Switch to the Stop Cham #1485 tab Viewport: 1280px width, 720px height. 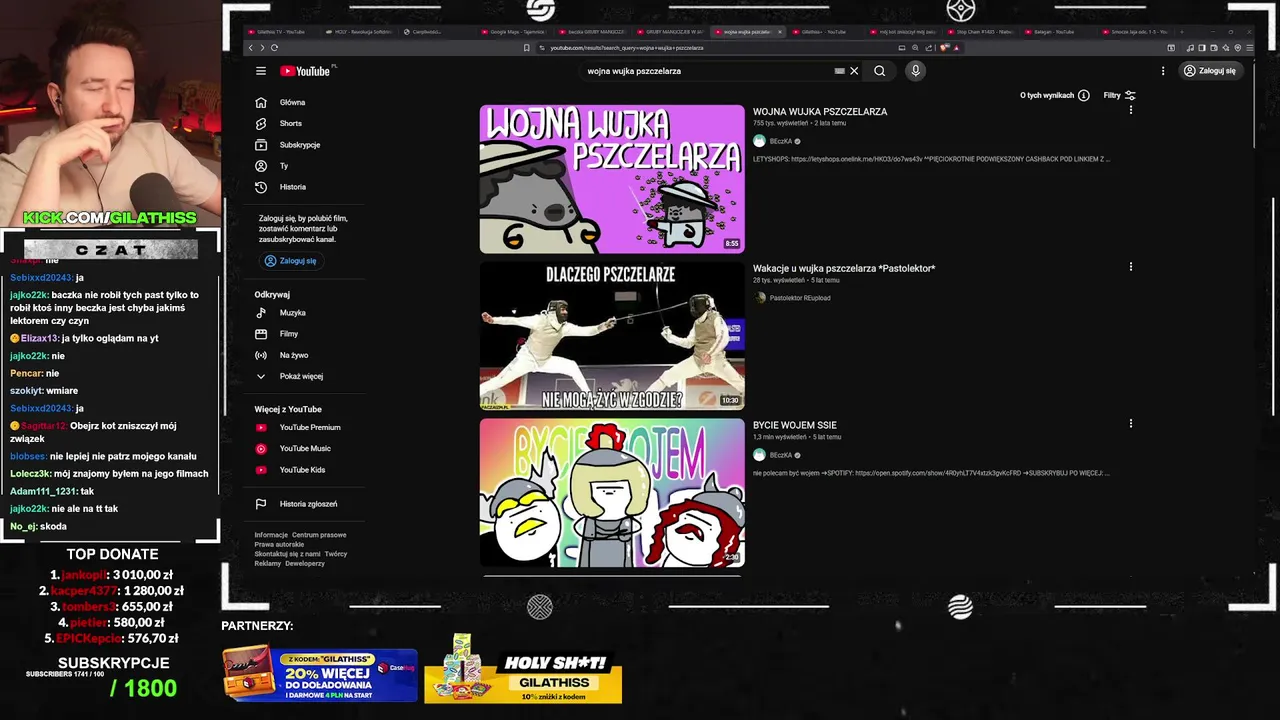coord(983,32)
